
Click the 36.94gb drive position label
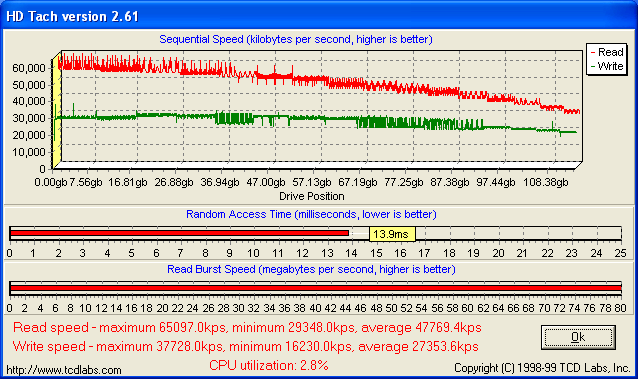coord(220,182)
